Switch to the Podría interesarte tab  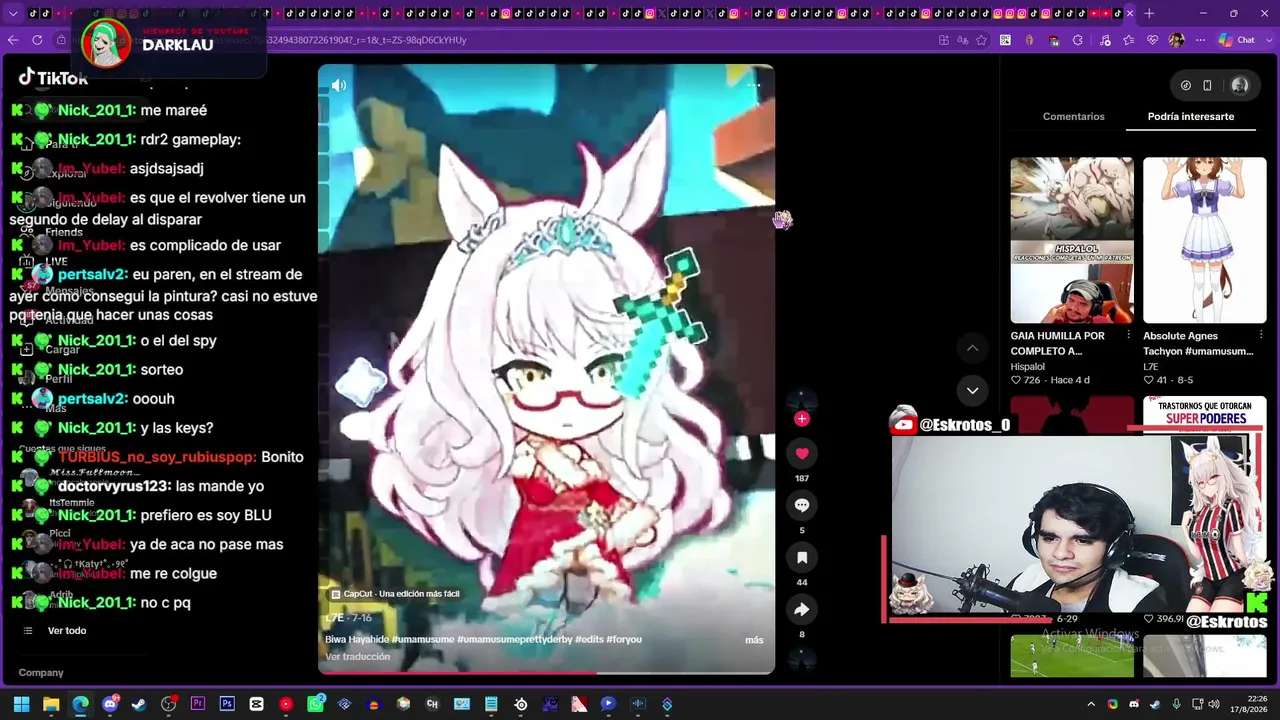pos(1190,117)
